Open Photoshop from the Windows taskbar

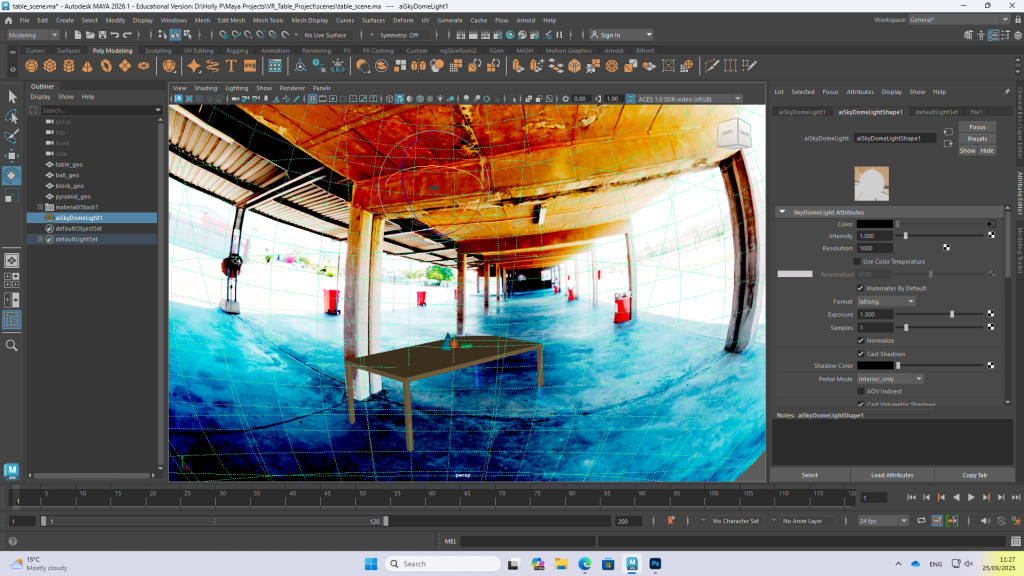pyautogui.click(x=656, y=564)
